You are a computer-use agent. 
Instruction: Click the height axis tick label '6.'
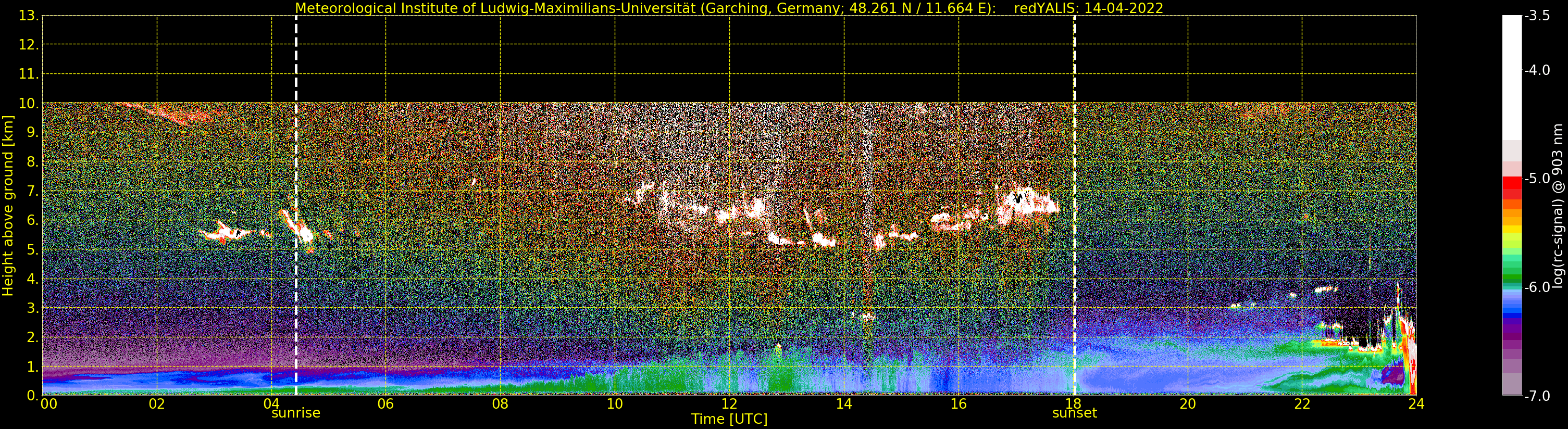coord(32,220)
